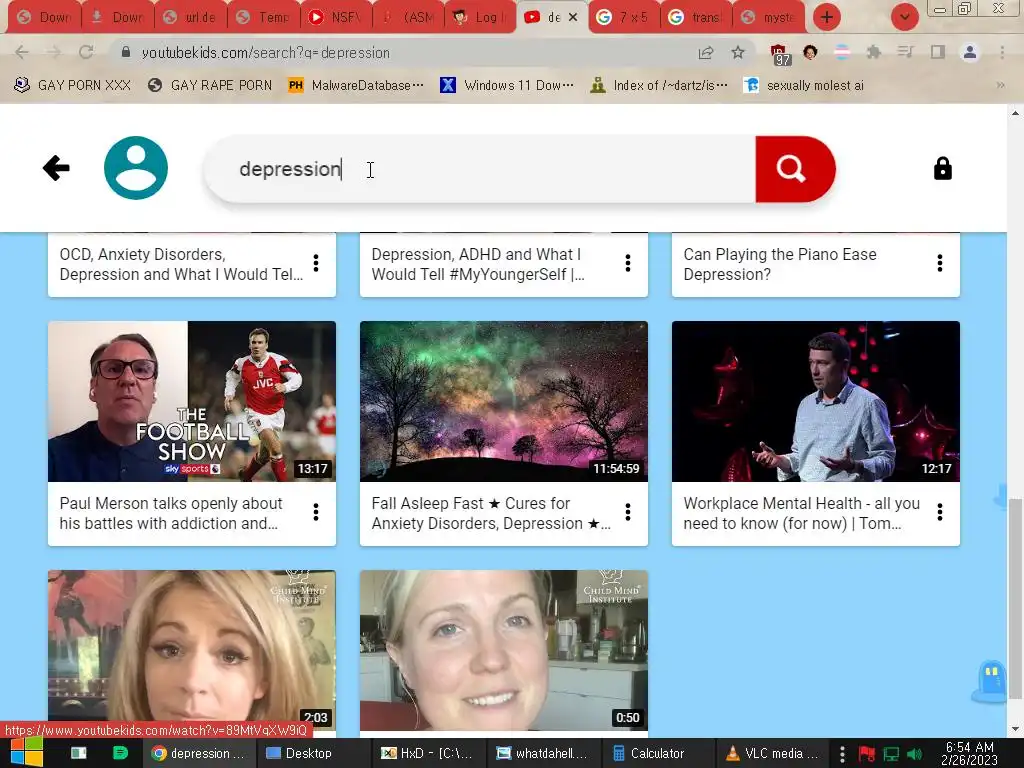
Task: View site info padlock in address bar
Action: pos(126,52)
